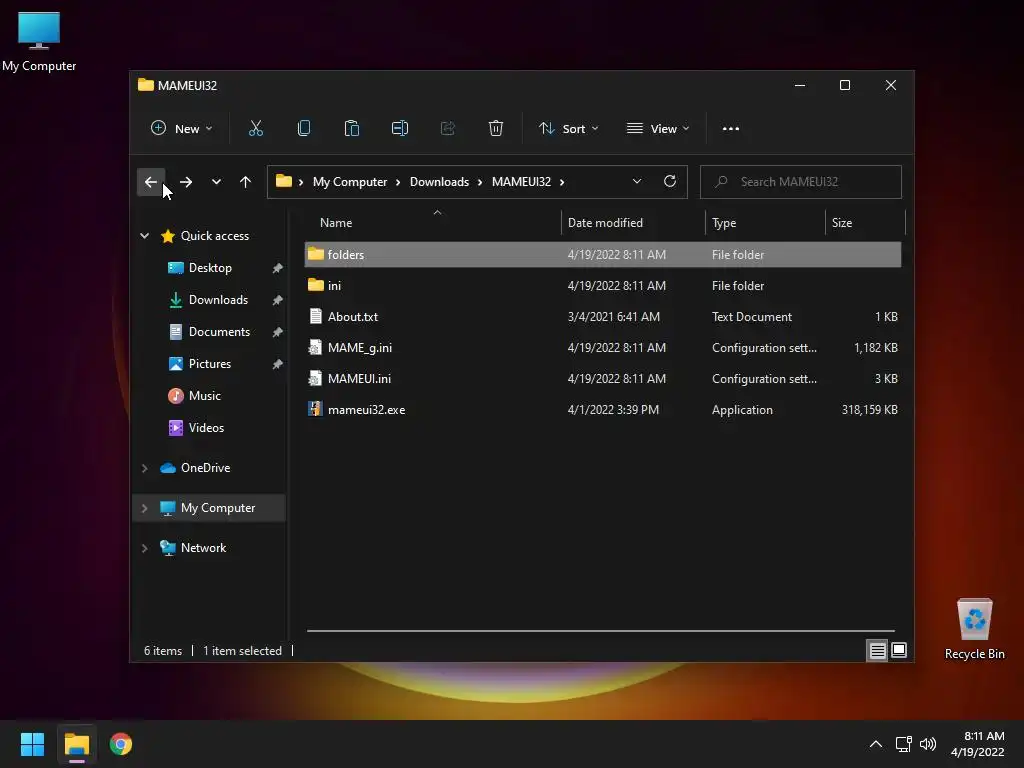Screen dimensions: 1024x768
Task: Go back with the left arrow
Action: pos(151,182)
